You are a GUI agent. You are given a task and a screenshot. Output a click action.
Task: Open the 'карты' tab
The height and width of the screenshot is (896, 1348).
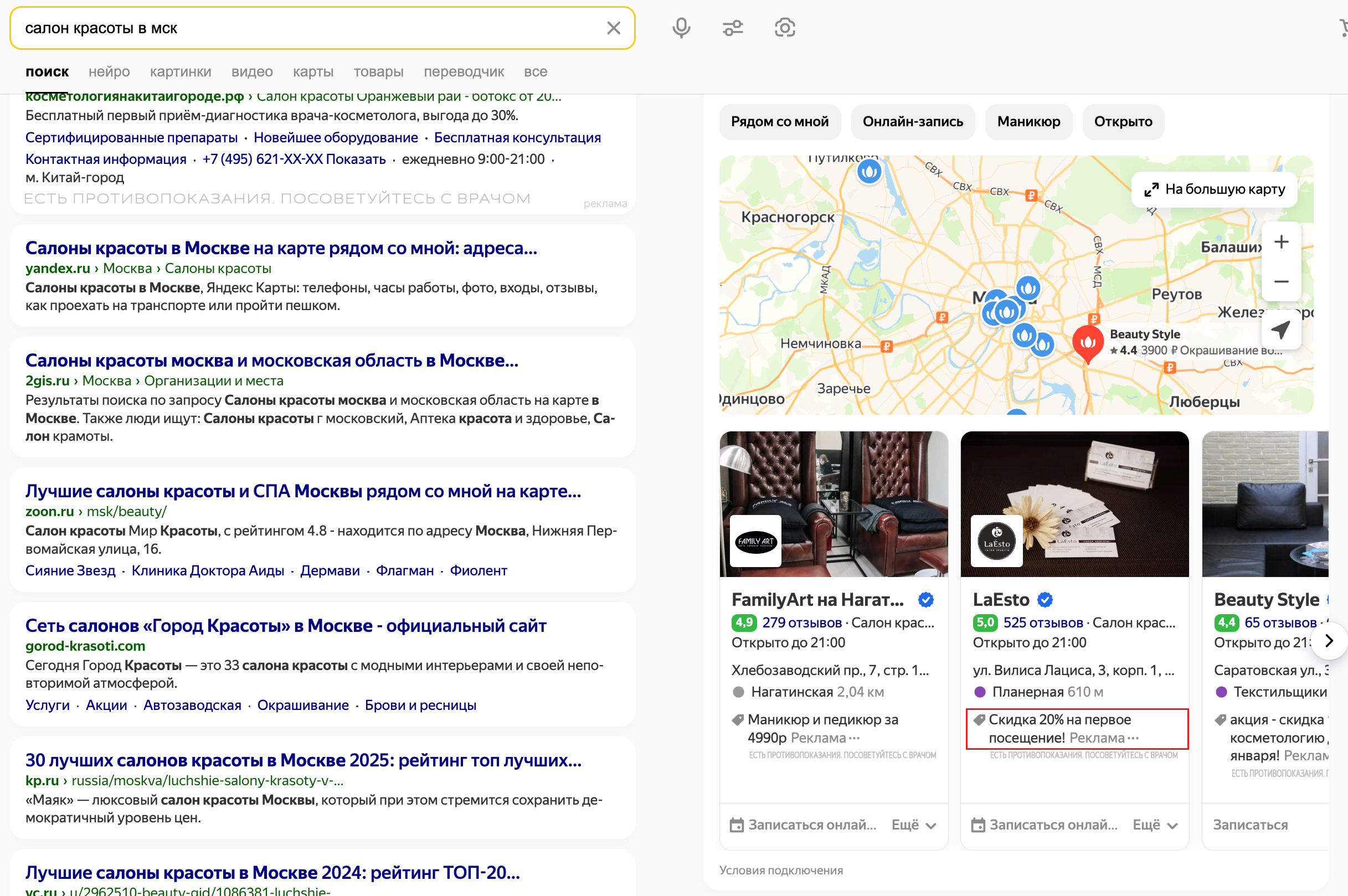[312, 71]
